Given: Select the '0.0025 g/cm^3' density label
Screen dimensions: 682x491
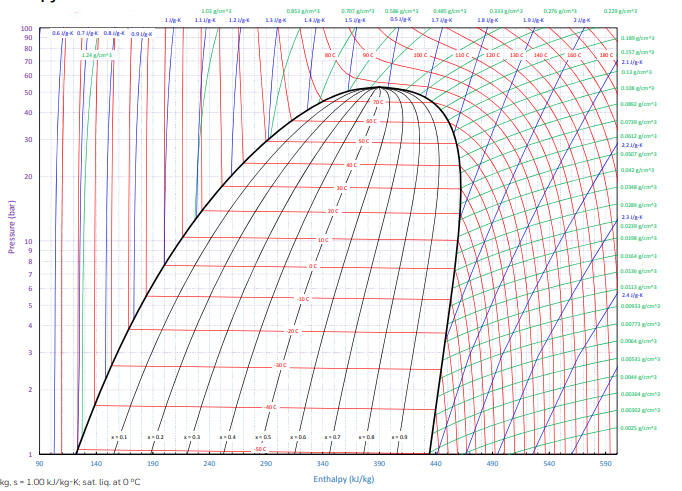Looking at the screenshot, I should point(639,428).
